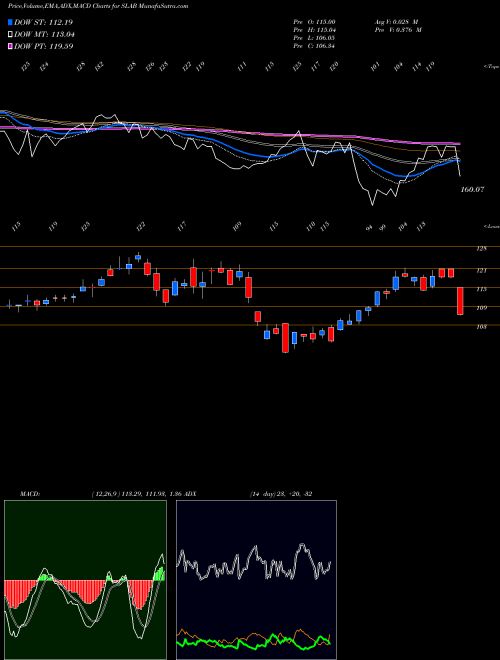Click the magenta DOW PT legend swatch
This screenshot has width=500, height=660.
11,46
